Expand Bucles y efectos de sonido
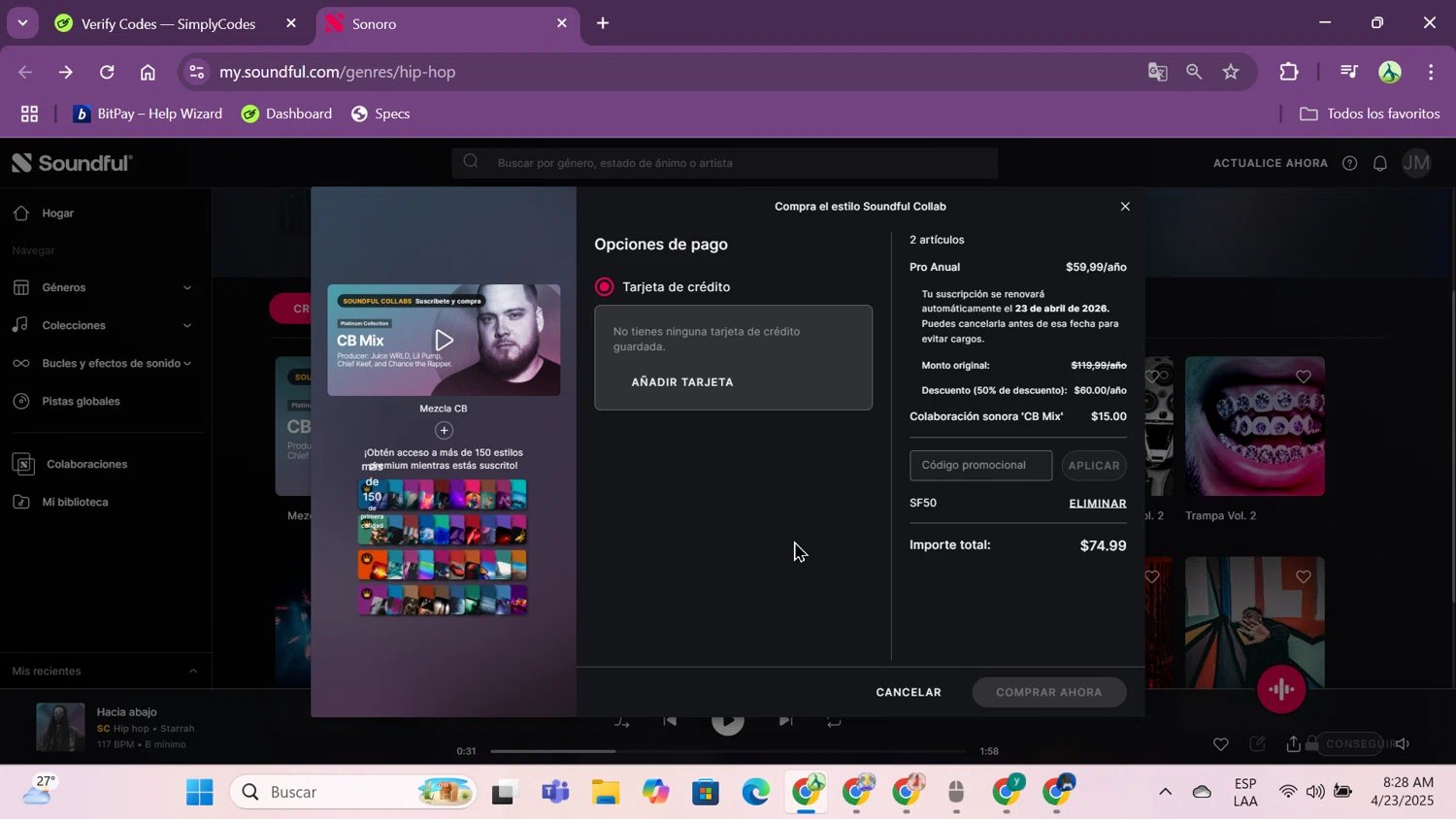The image size is (1456, 819). coord(102,363)
